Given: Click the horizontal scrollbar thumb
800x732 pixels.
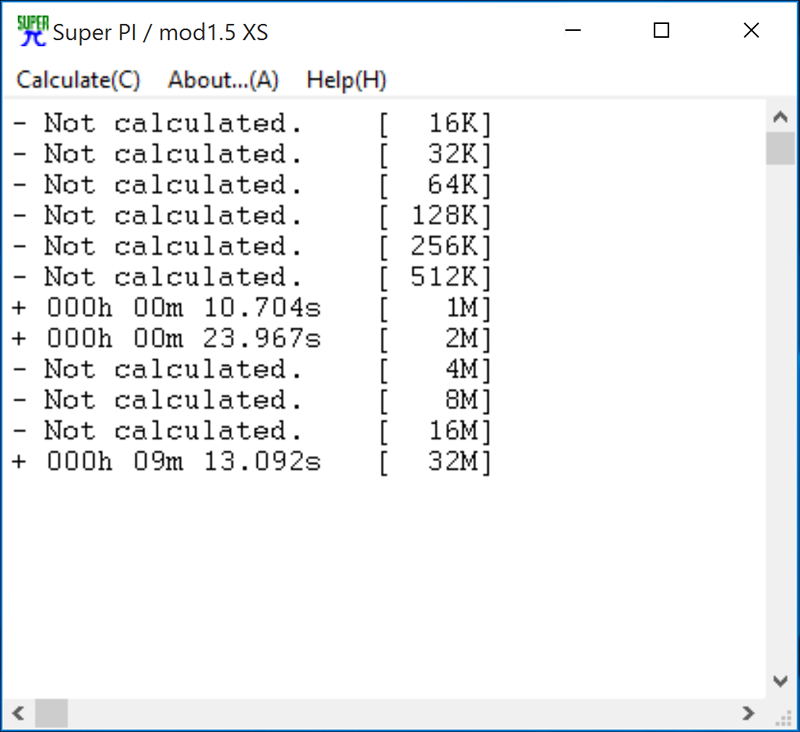Looking at the screenshot, I should click(x=51, y=713).
